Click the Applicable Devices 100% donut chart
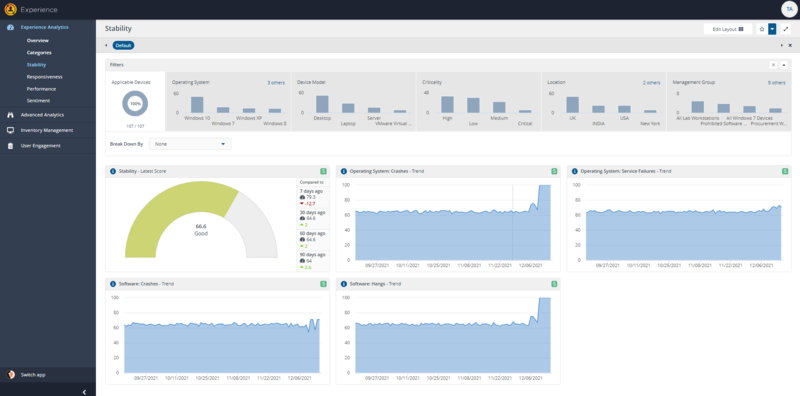The height and width of the screenshot is (396, 800). pyautogui.click(x=135, y=103)
